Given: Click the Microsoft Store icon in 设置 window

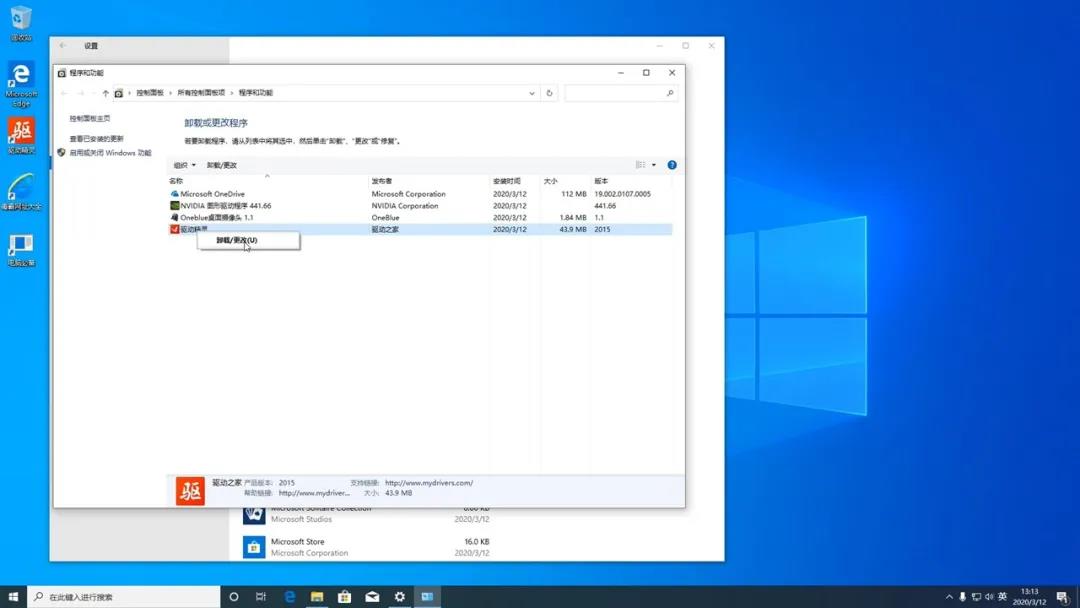Looking at the screenshot, I should point(253,547).
